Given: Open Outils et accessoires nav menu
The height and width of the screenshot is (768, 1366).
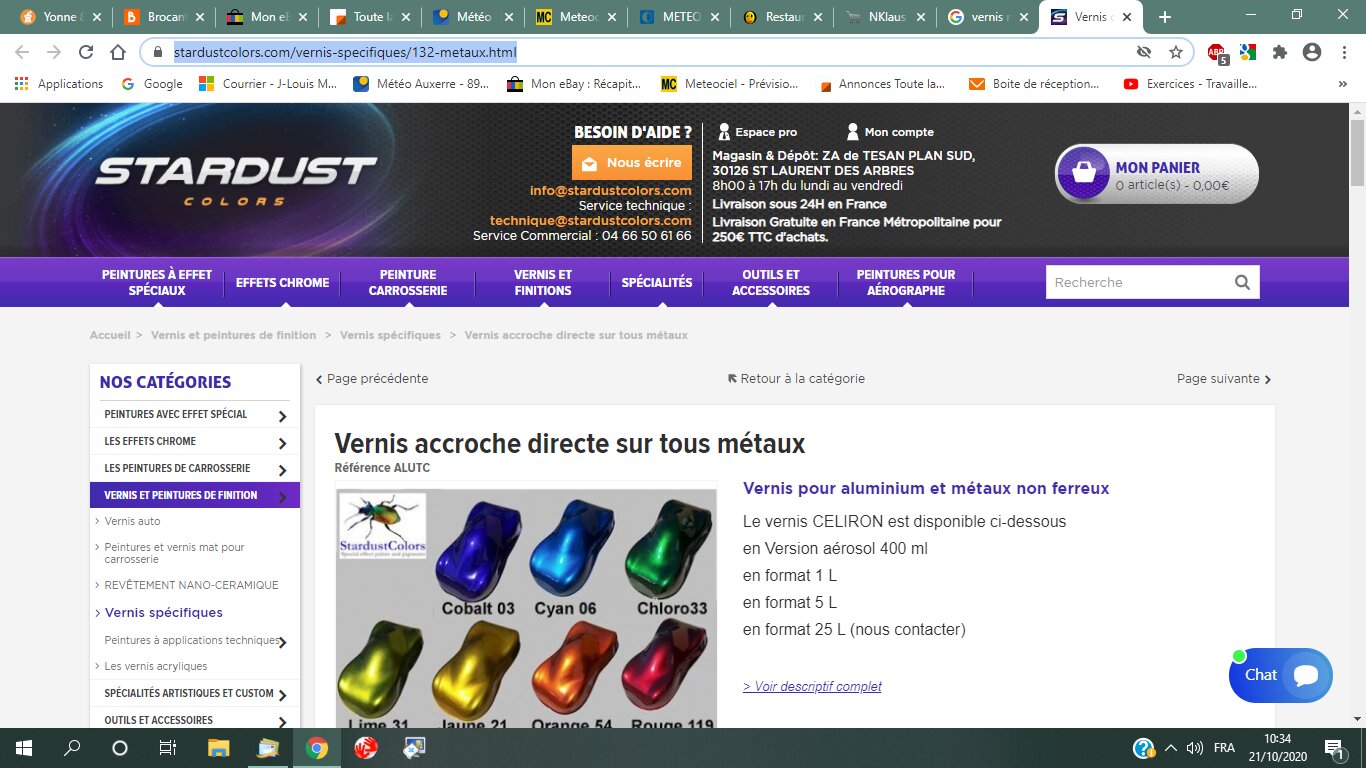Looking at the screenshot, I should [x=771, y=282].
